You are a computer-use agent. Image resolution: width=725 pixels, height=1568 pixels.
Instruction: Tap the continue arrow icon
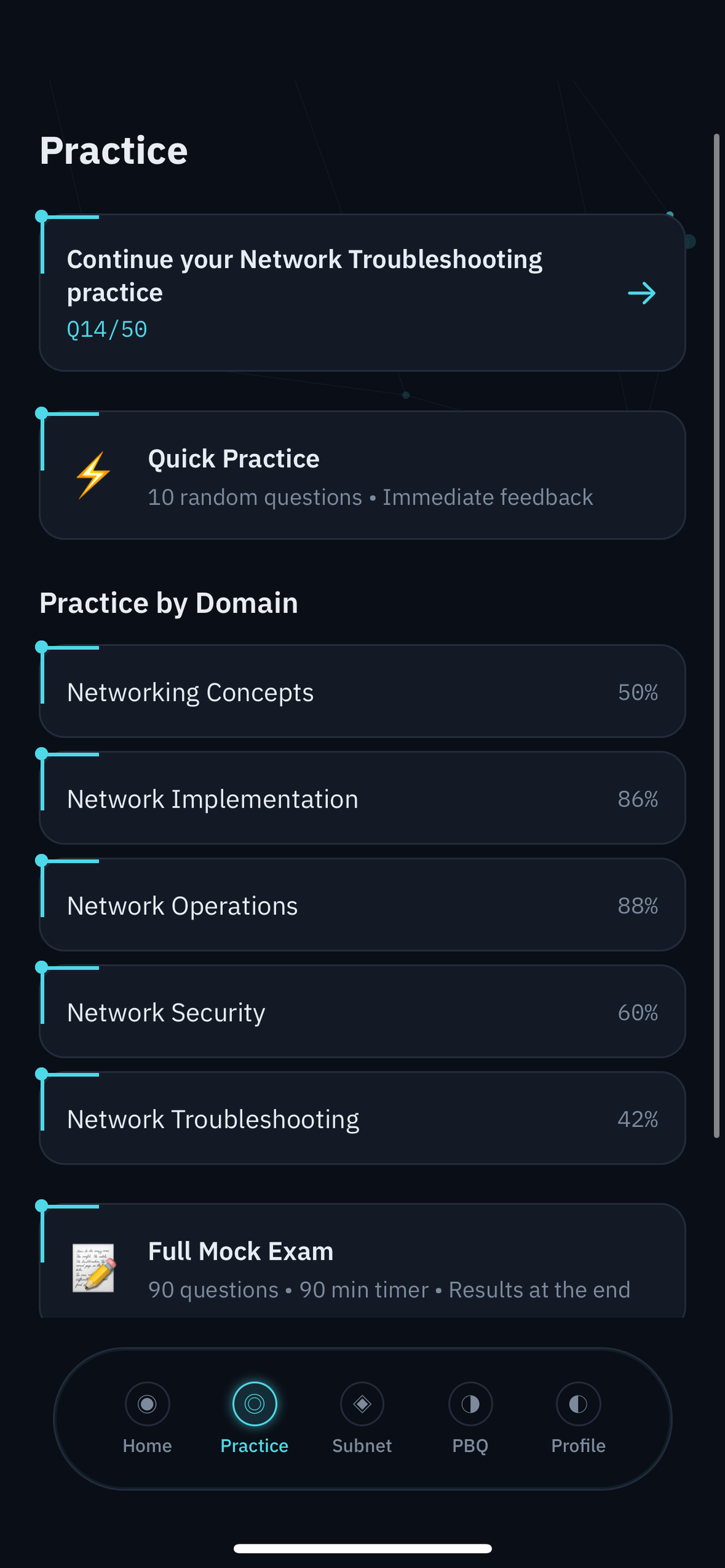point(641,294)
